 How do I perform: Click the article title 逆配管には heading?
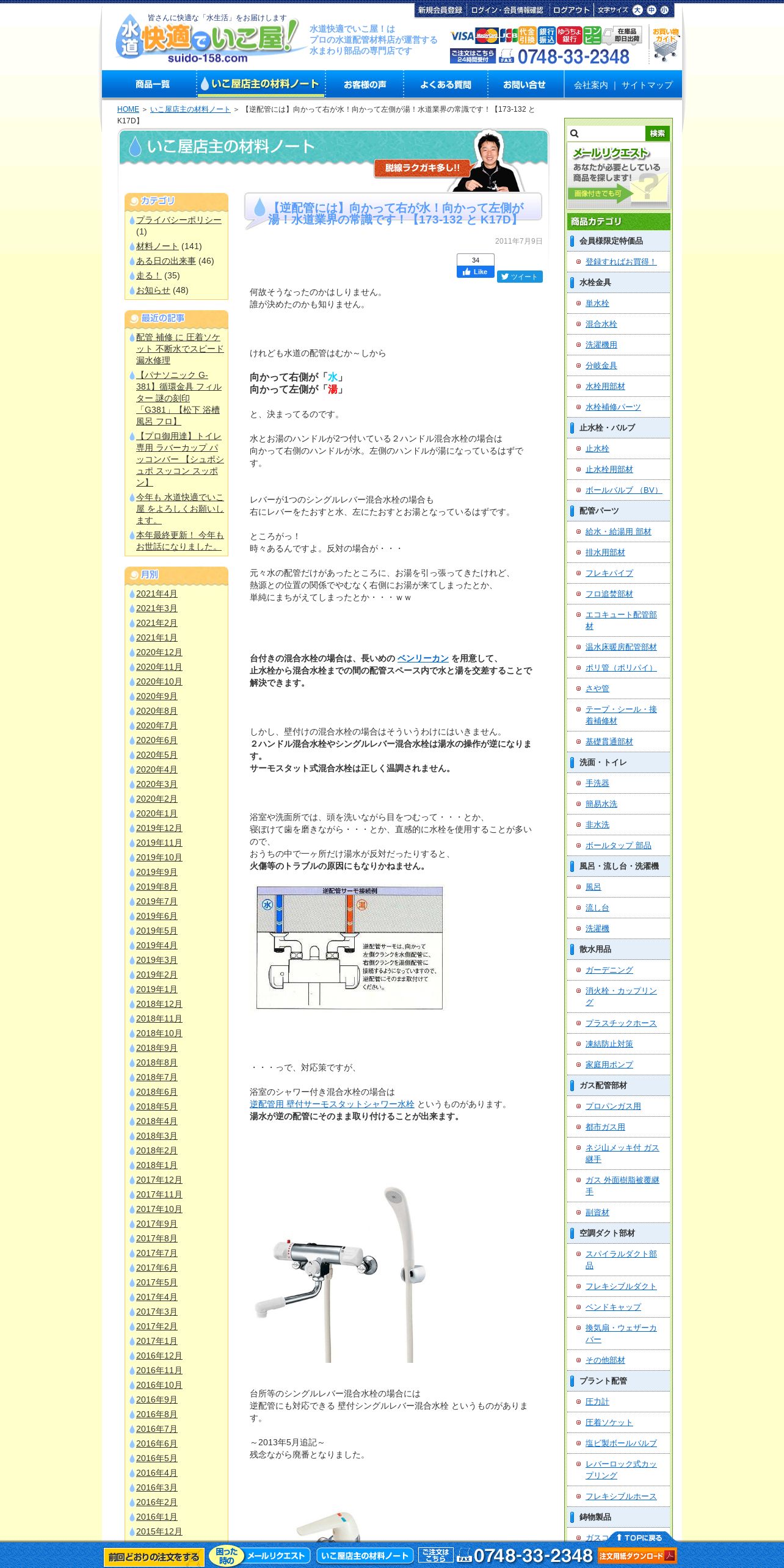coord(396,214)
